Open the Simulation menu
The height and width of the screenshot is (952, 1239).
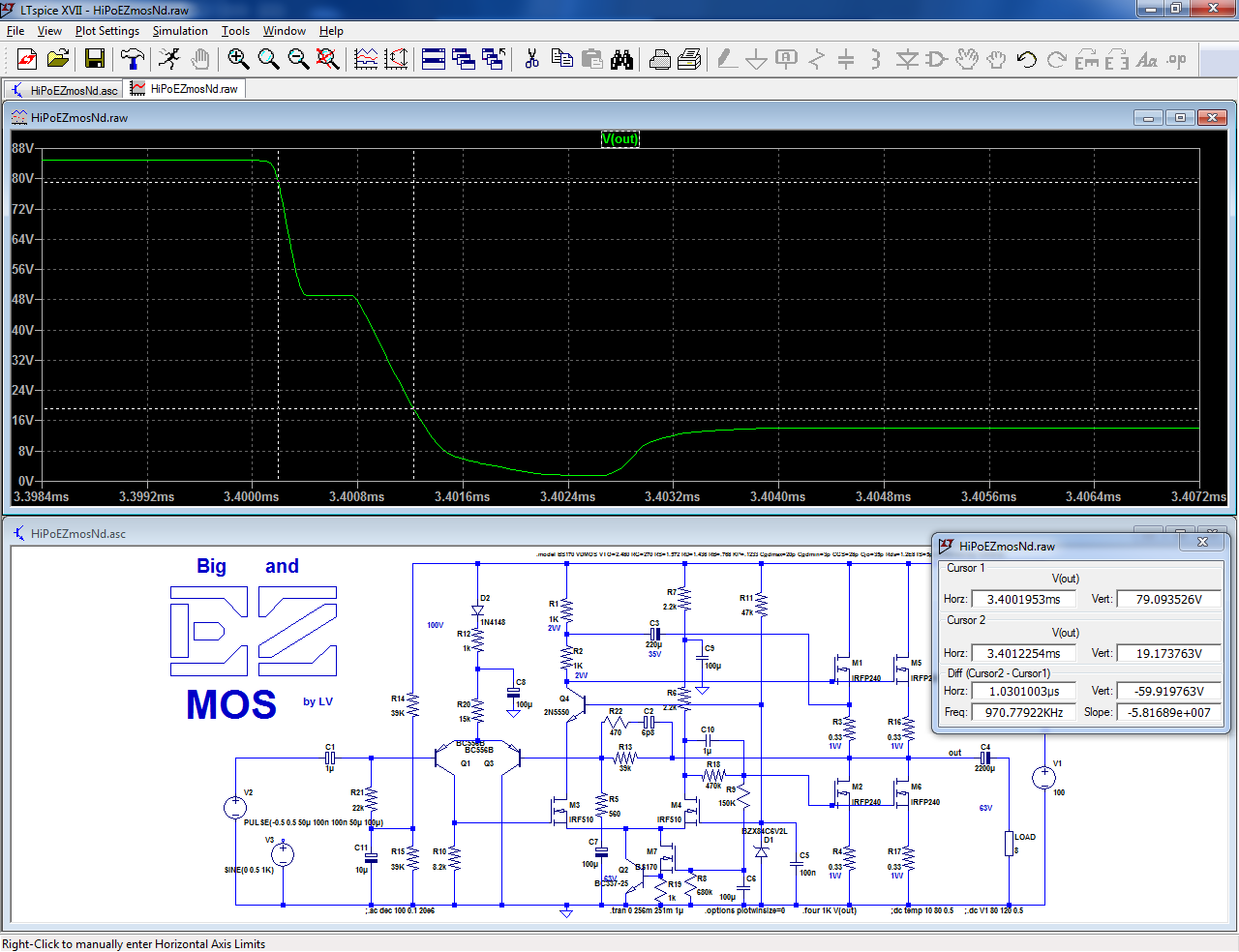[x=180, y=31]
